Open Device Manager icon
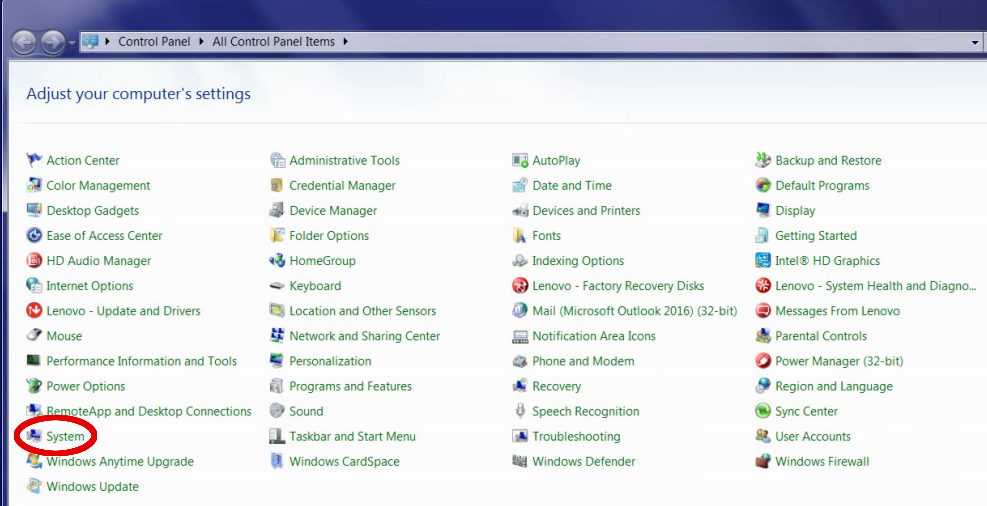This screenshot has width=987, height=506. click(x=277, y=211)
